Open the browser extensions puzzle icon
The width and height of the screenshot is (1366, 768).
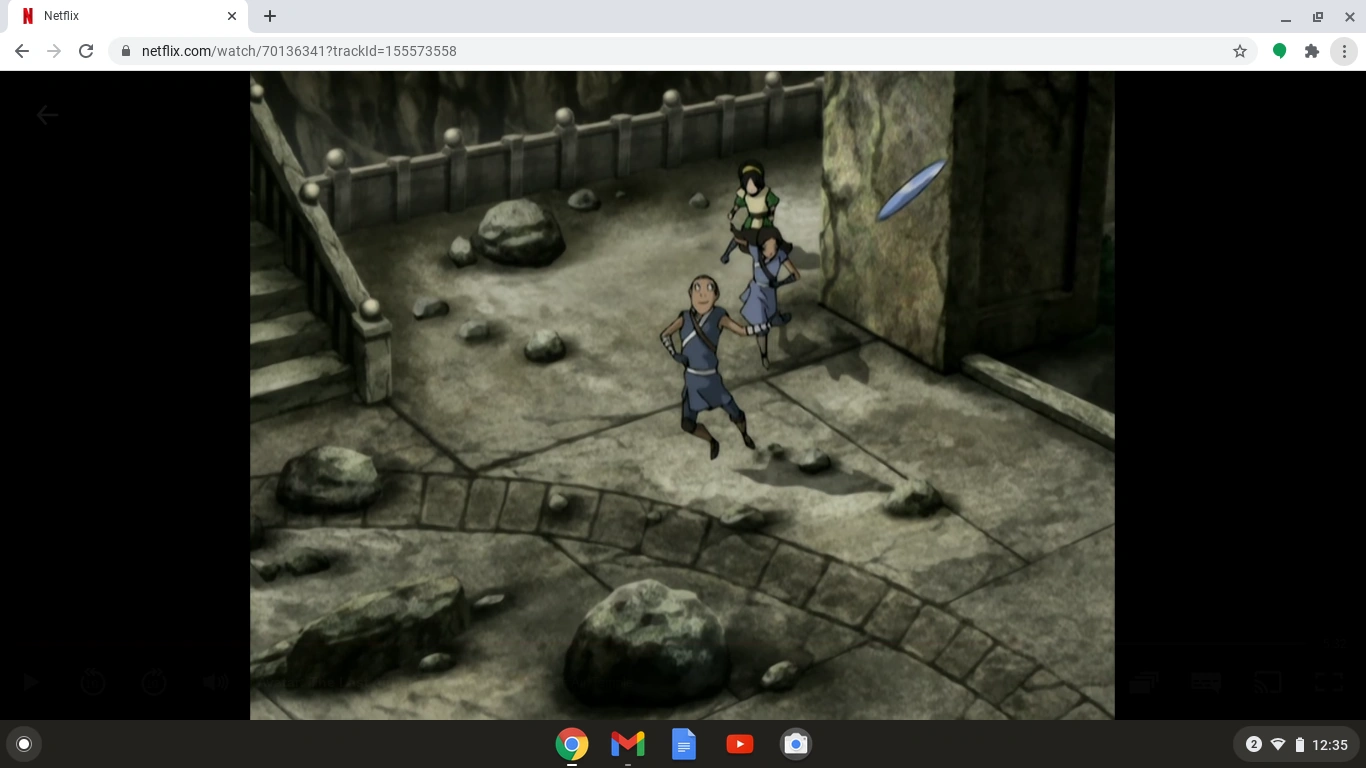point(1311,50)
